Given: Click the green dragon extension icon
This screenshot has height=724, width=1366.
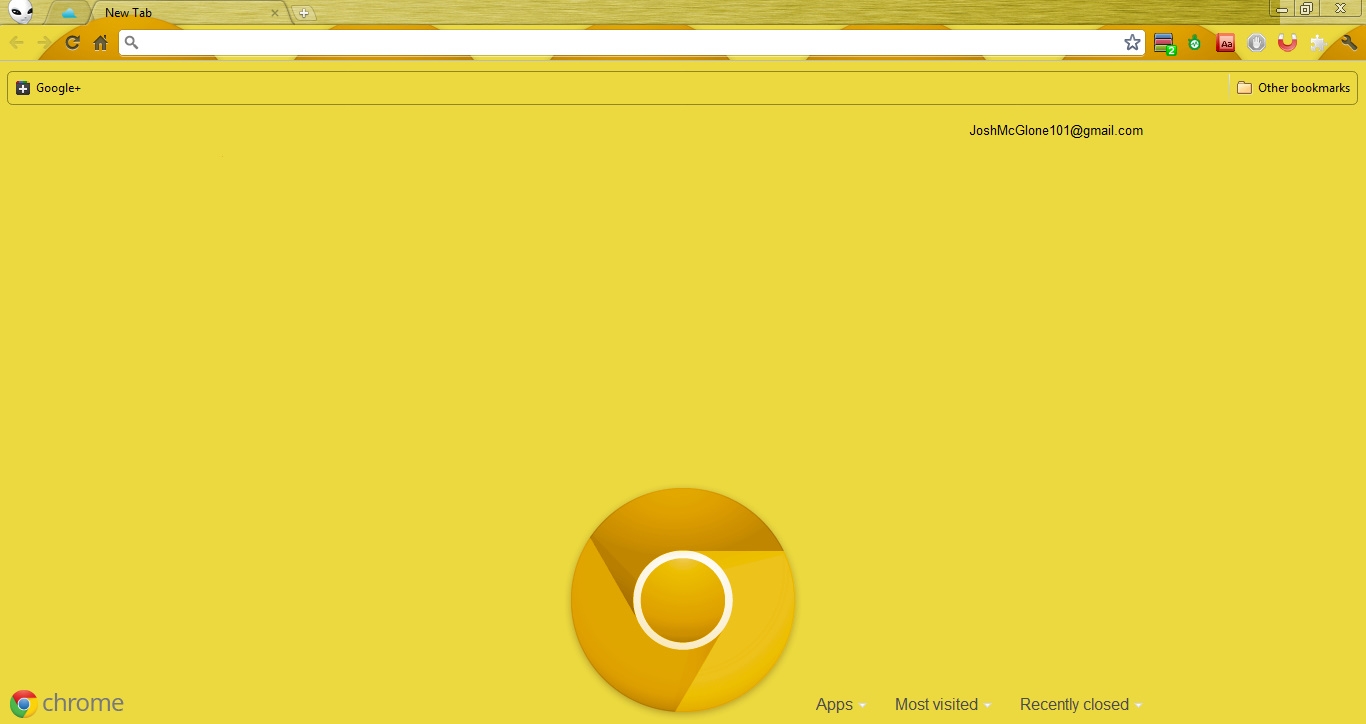Looking at the screenshot, I should coord(1194,43).
